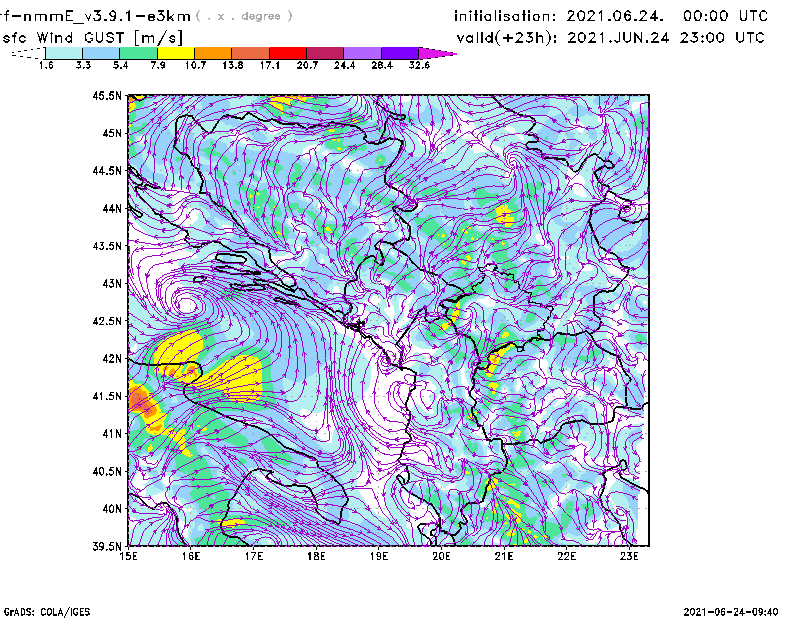Click the 22E longitude label
The height and width of the screenshot is (618, 800).
click(567, 556)
